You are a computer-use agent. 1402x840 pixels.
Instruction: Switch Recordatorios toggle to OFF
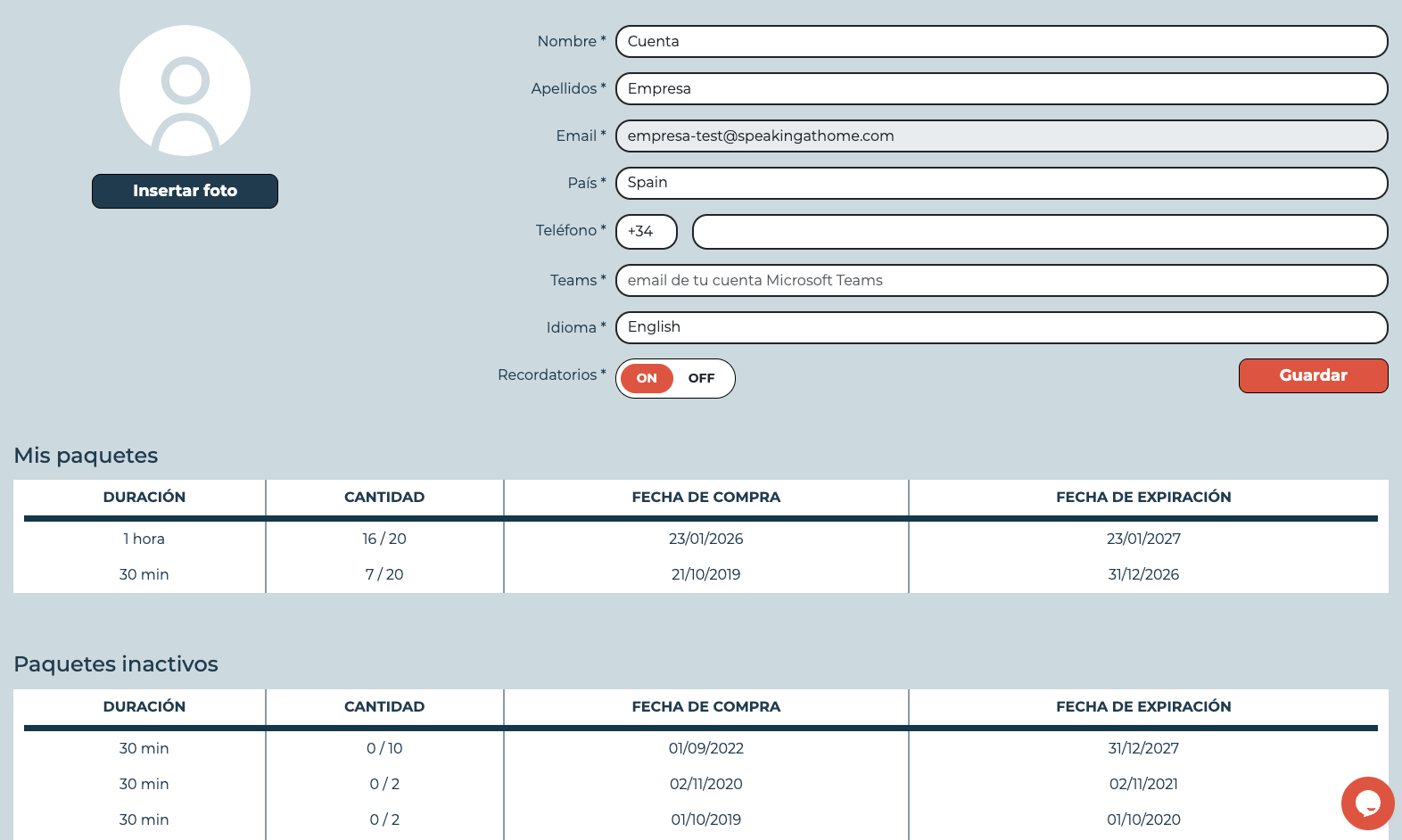click(701, 378)
